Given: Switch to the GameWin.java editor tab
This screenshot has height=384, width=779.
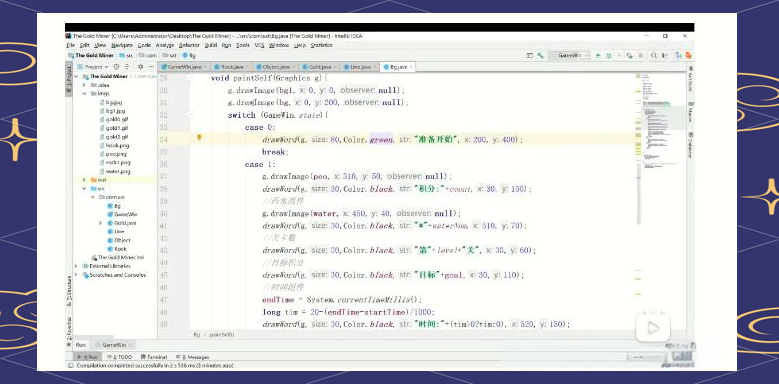Looking at the screenshot, I should (182, 67).
